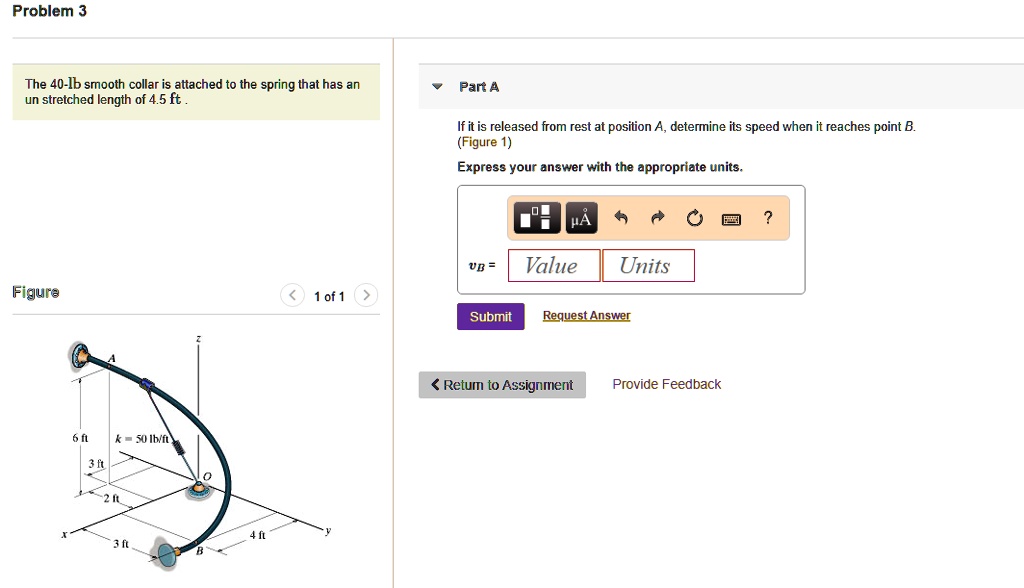The height and width of the screenshot is (588, 1024).
Task: Collapse Part A using its chevron
Action: pos(436,86)
